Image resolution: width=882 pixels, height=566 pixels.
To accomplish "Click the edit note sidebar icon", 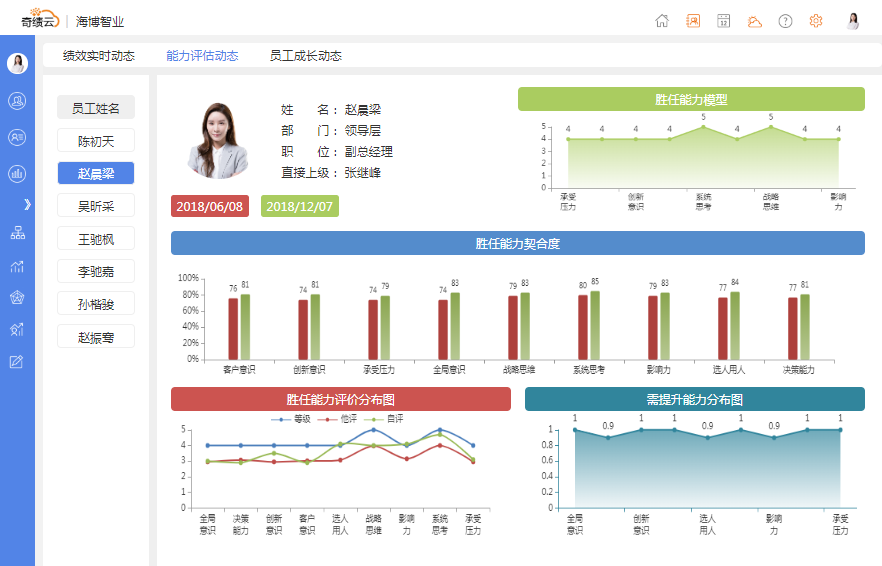I will click(x=17, y=361).
